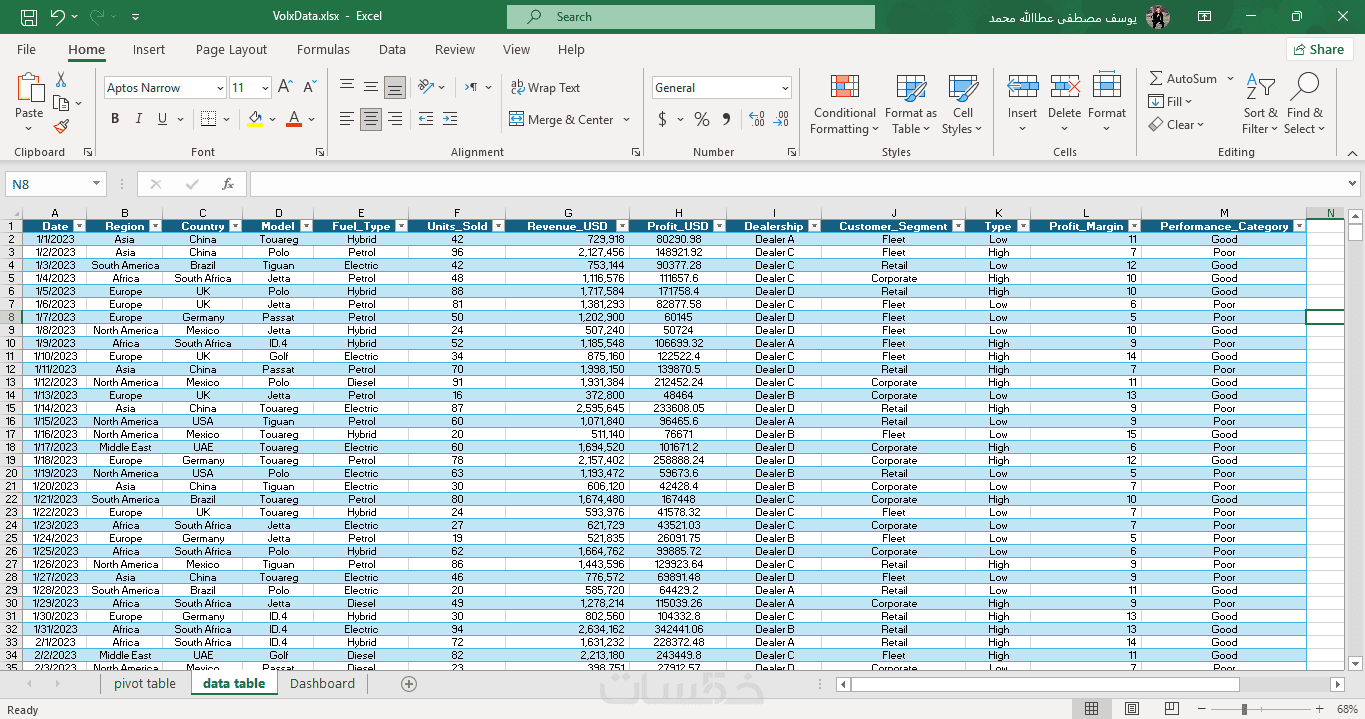Click the Share button
Viewport: 1365px width, 719px height.
(1318, 49)
